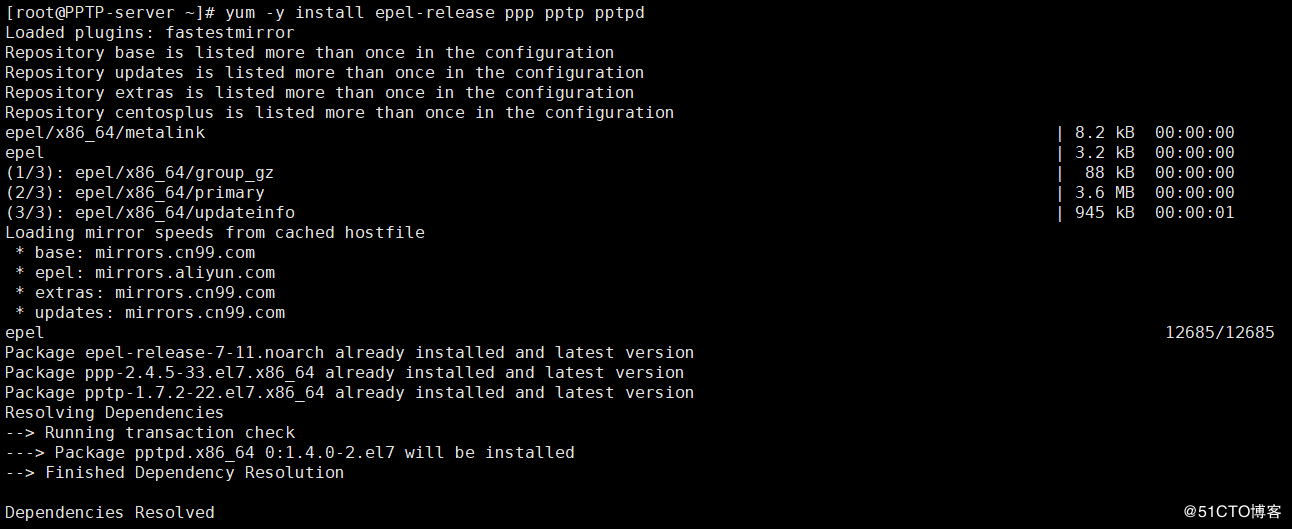1292x529 pixels.
Task: Click the 'Repository centosplus' warning line
Action: pyautogui.click(x=339, y=113)
